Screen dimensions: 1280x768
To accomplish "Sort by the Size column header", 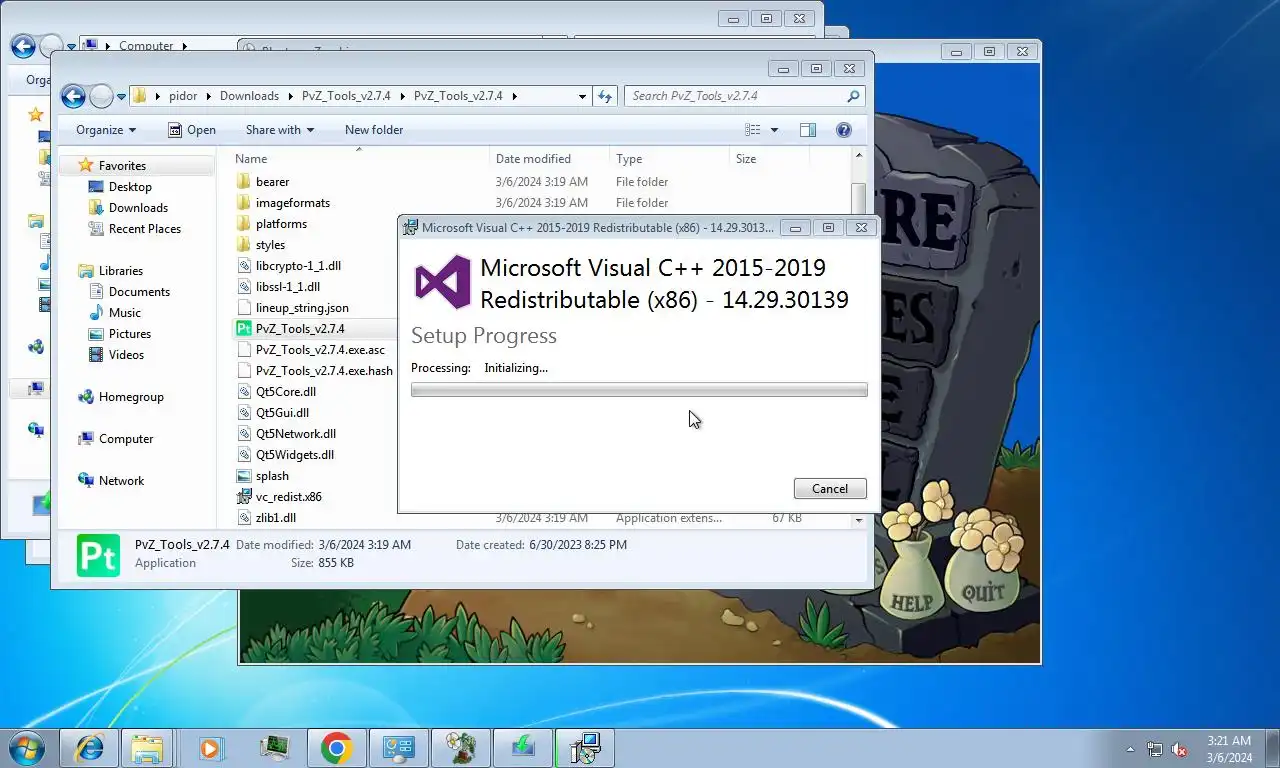I will tap(746, 159).
